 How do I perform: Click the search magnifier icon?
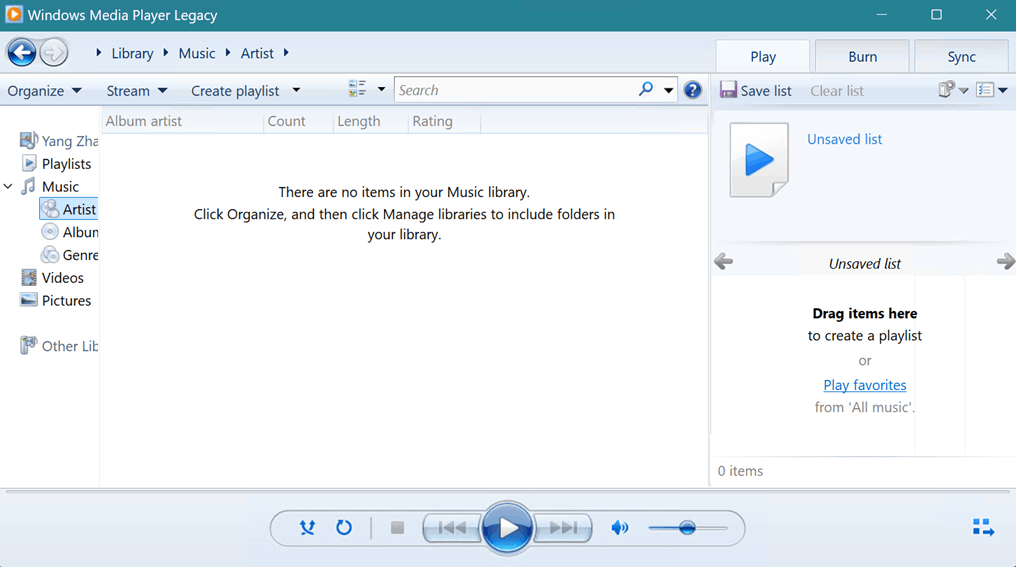(645, 89)
